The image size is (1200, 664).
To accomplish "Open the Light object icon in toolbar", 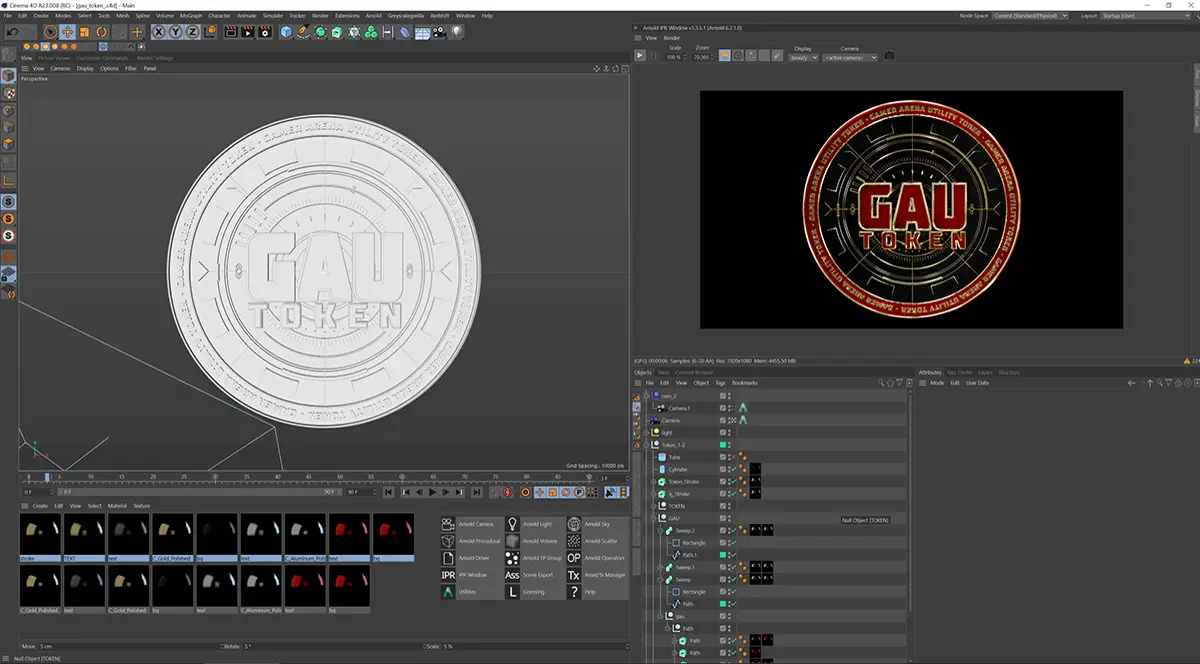I will 456,32.
